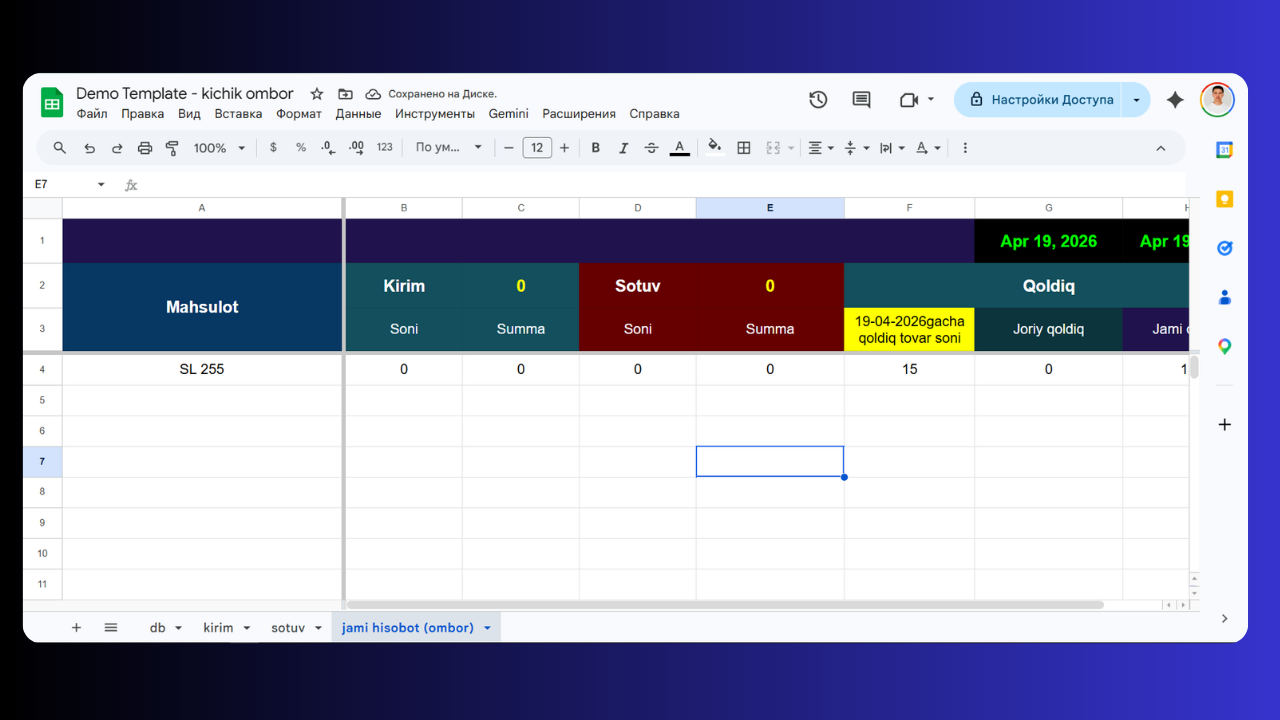
Task: Check the saved-to-Drive cloud status icon
Action: coord(373,94)
